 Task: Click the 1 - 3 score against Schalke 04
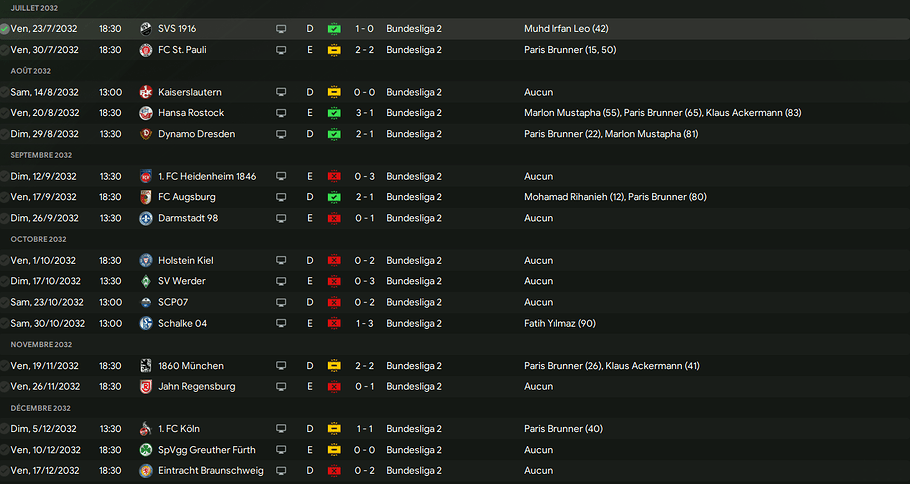(x=365, y=323)
